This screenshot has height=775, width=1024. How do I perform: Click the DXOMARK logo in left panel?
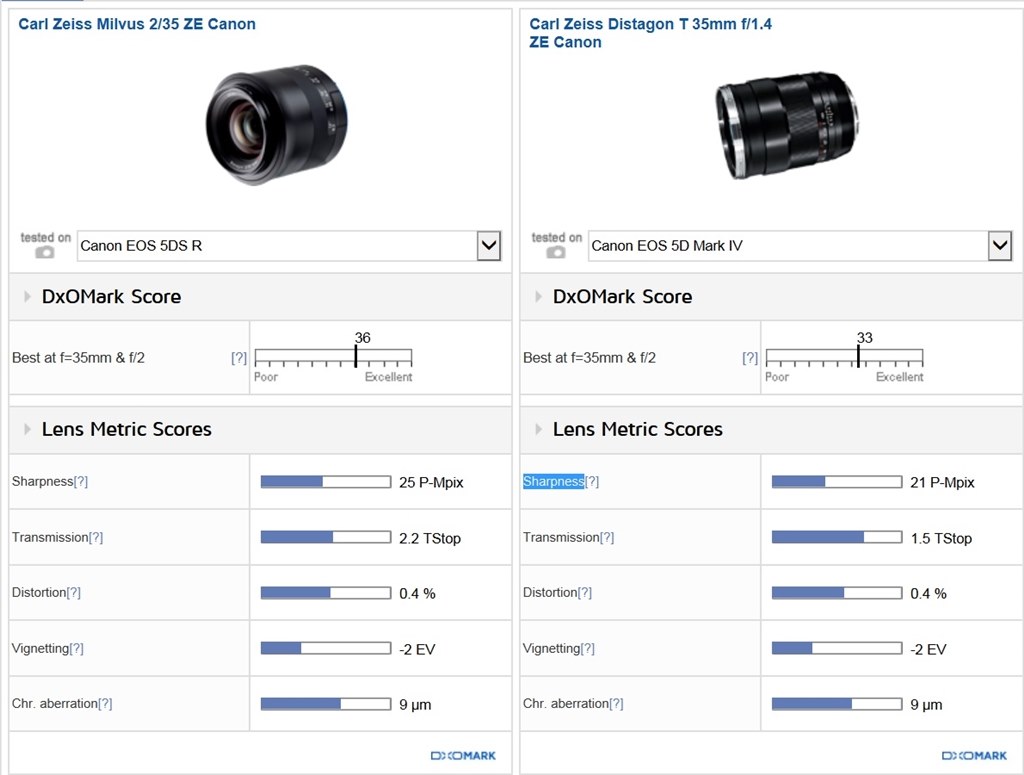(463, 755)
